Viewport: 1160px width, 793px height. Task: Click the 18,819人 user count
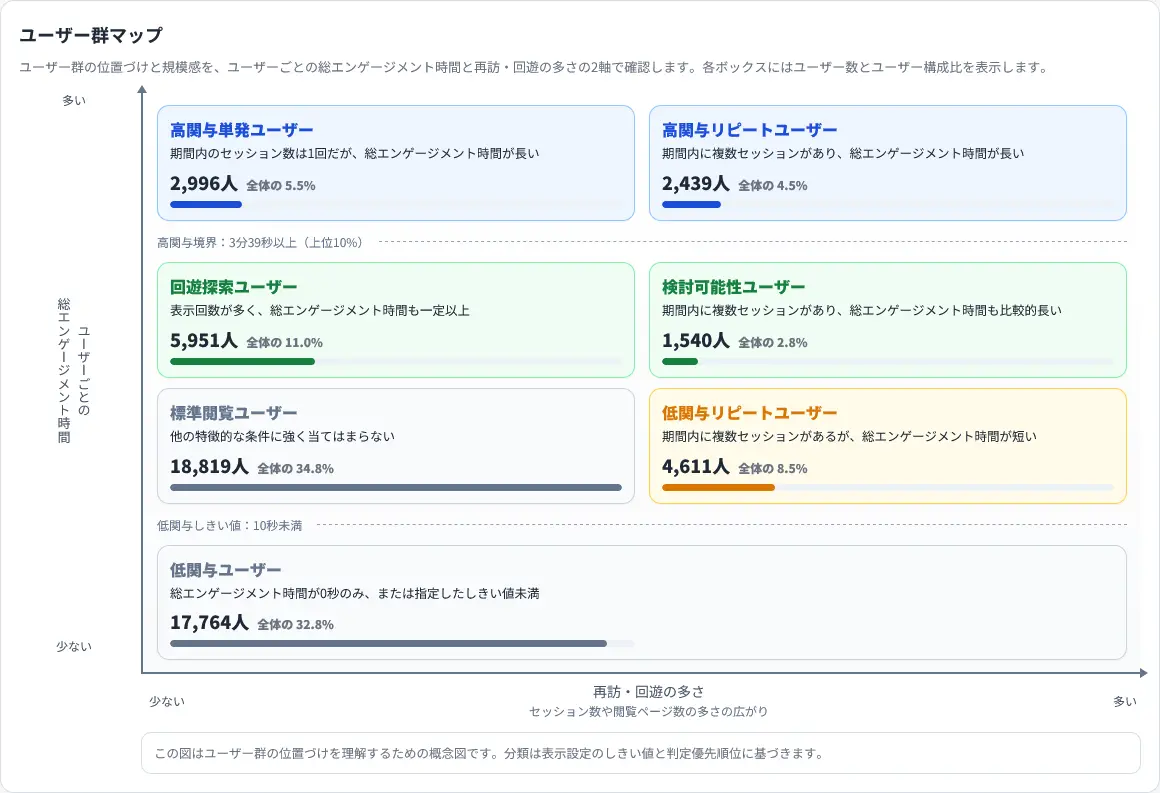click(209, 466)
